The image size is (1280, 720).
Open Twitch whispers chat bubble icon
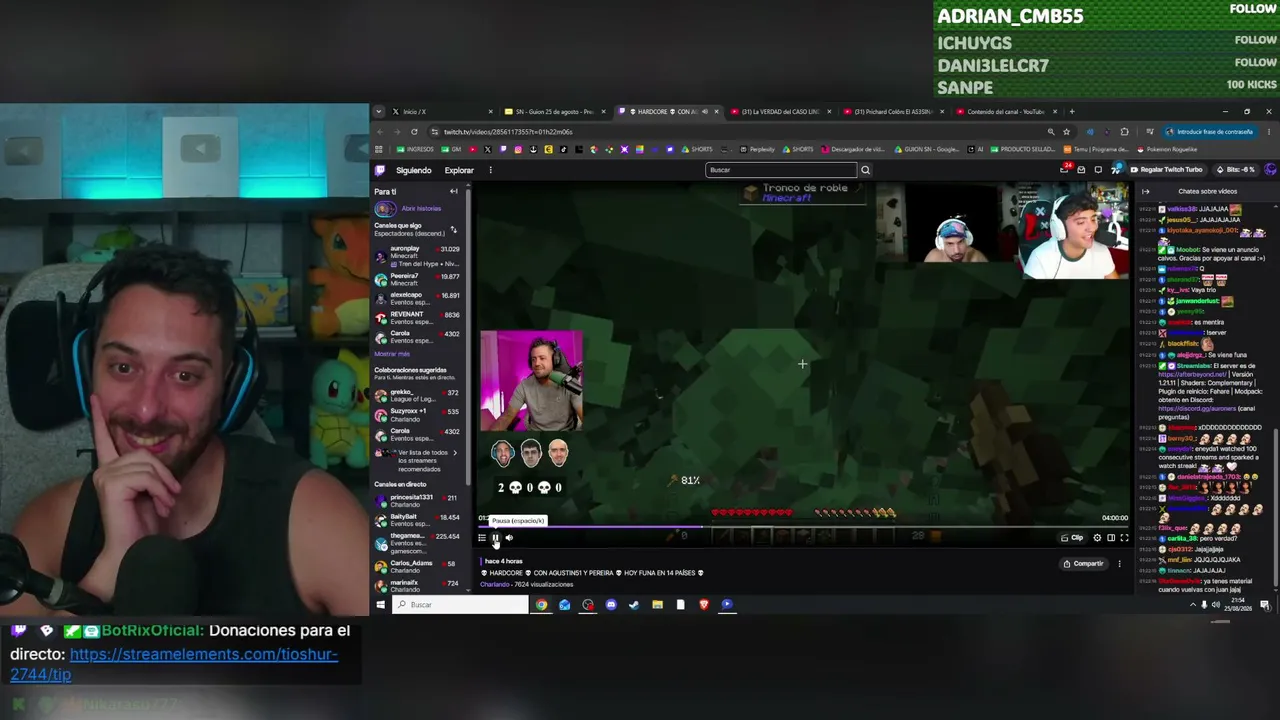tap(1098, 170)
